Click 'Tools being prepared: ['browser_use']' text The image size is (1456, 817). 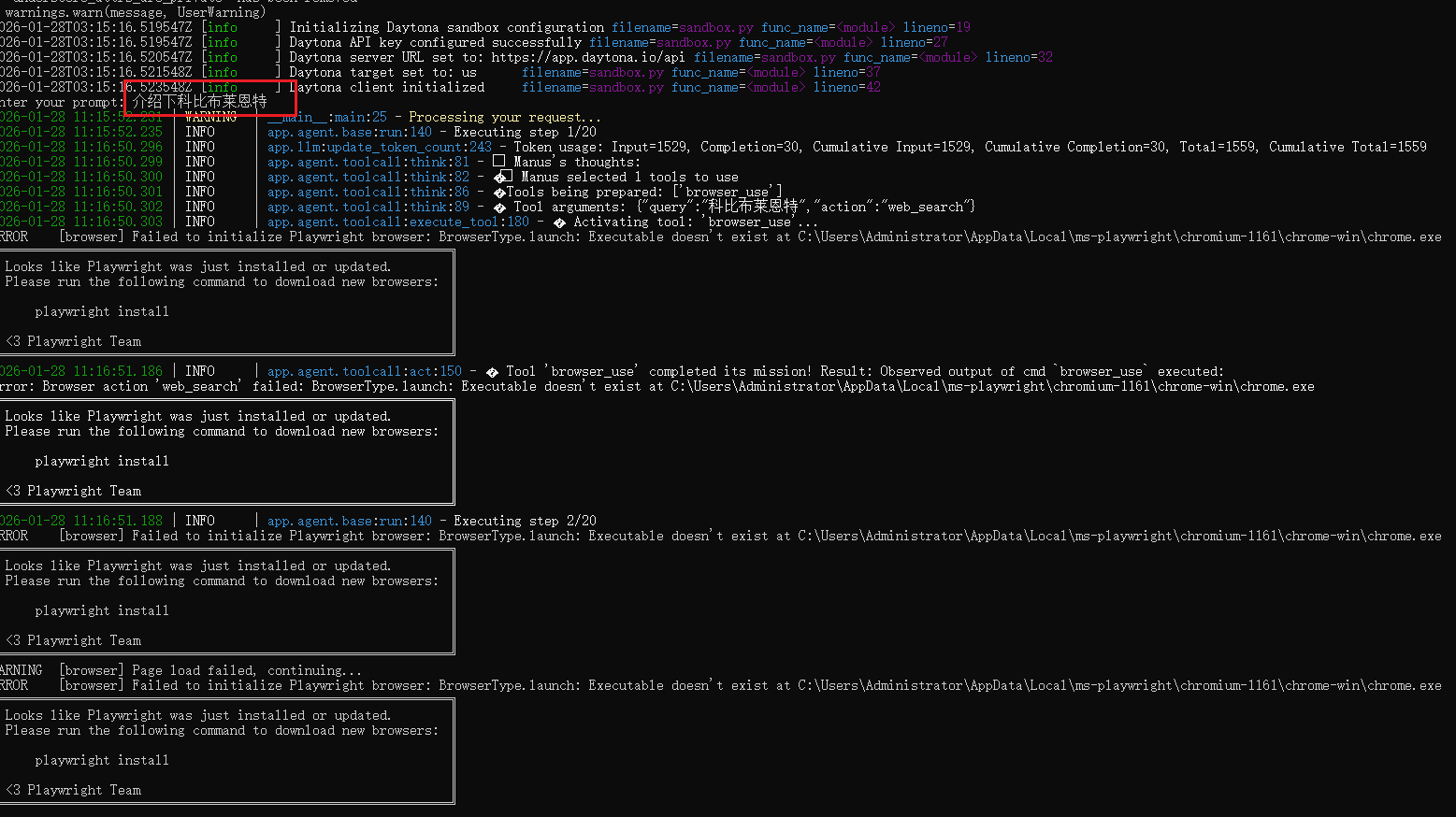pos(644,192)
